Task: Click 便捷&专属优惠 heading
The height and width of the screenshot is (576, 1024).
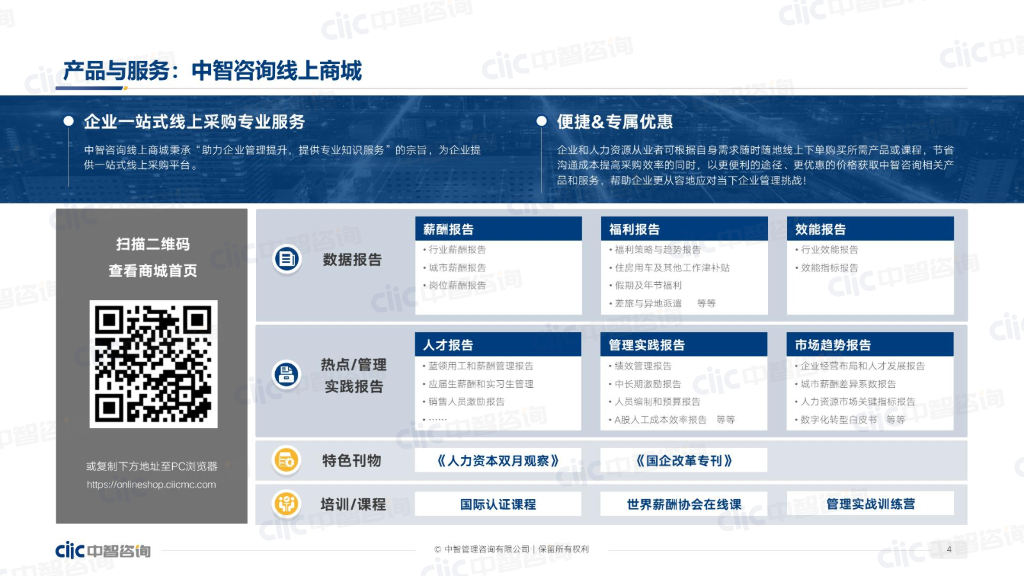Action: (x=615, y=122)
